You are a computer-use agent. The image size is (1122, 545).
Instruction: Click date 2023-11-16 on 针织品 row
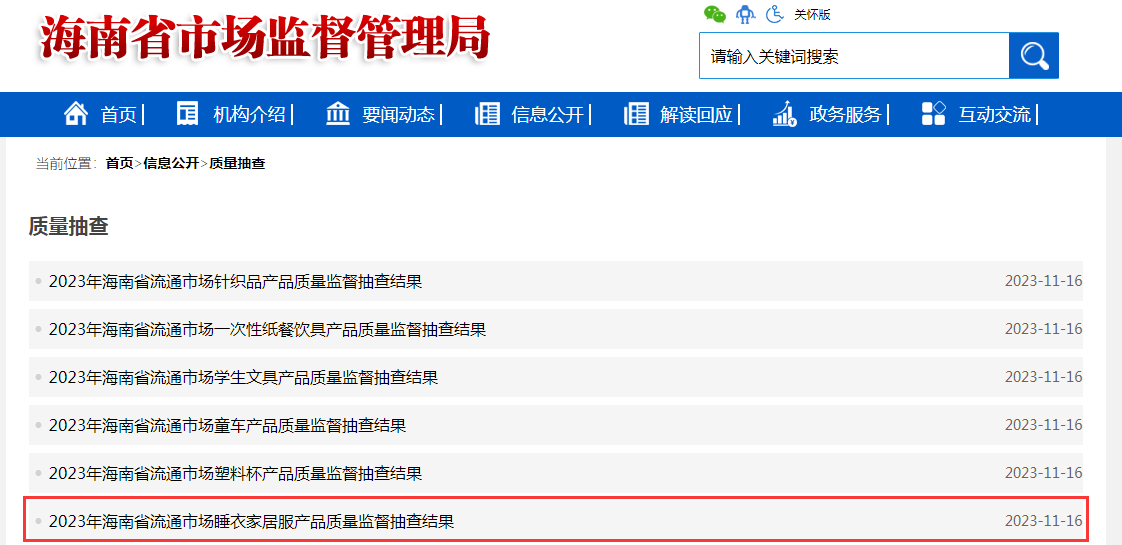[1043, 281]
